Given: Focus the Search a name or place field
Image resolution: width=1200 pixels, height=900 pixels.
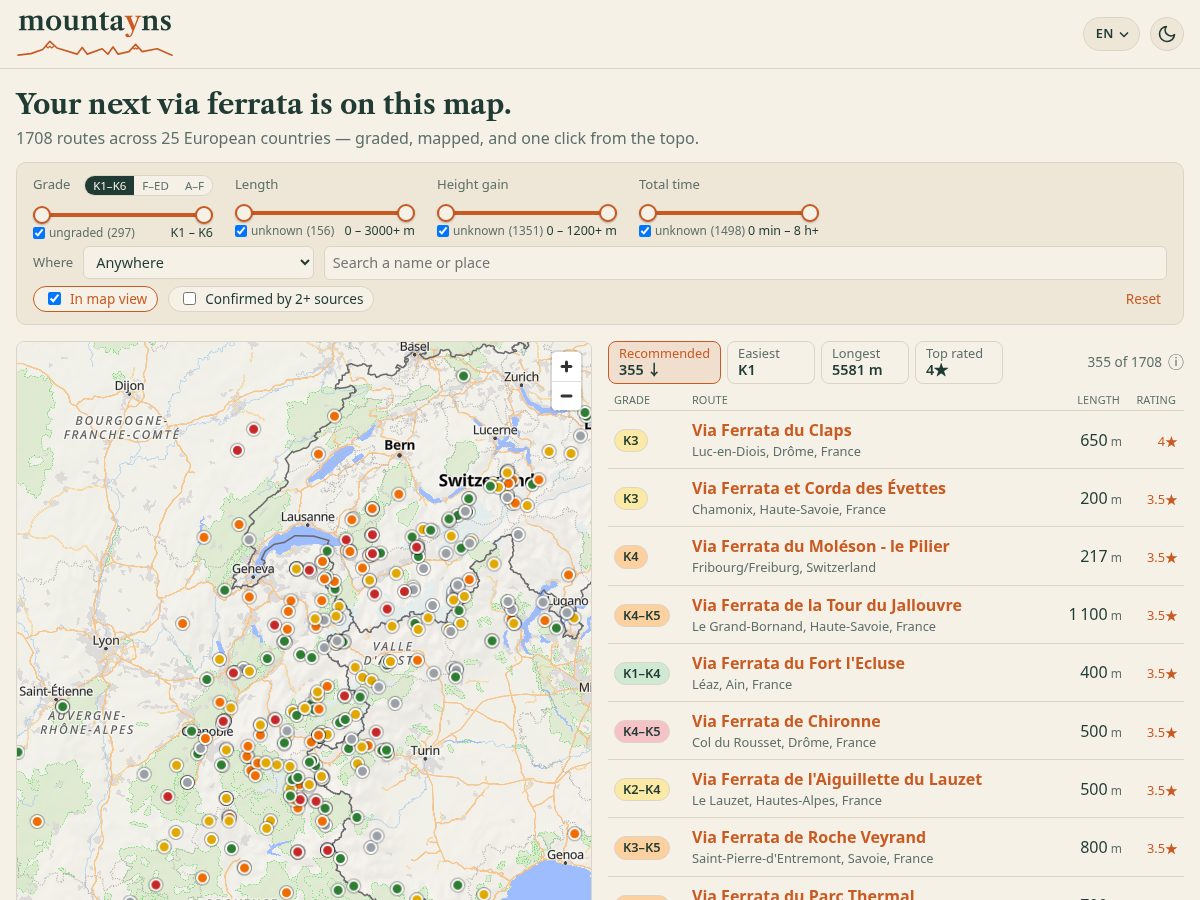Looking at the screenshot, I should coord(745,263).
